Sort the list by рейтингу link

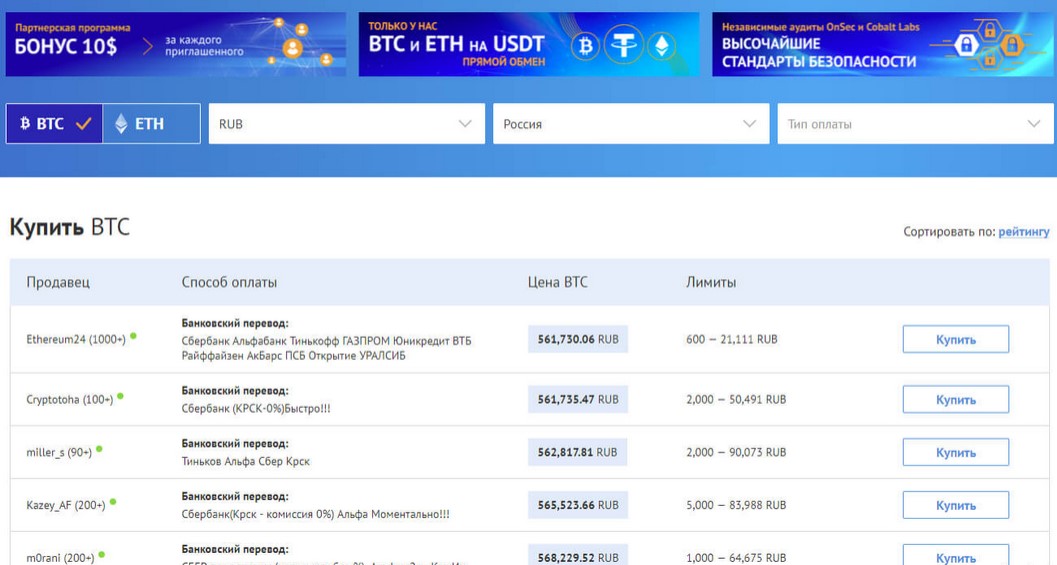[1023, 231]
